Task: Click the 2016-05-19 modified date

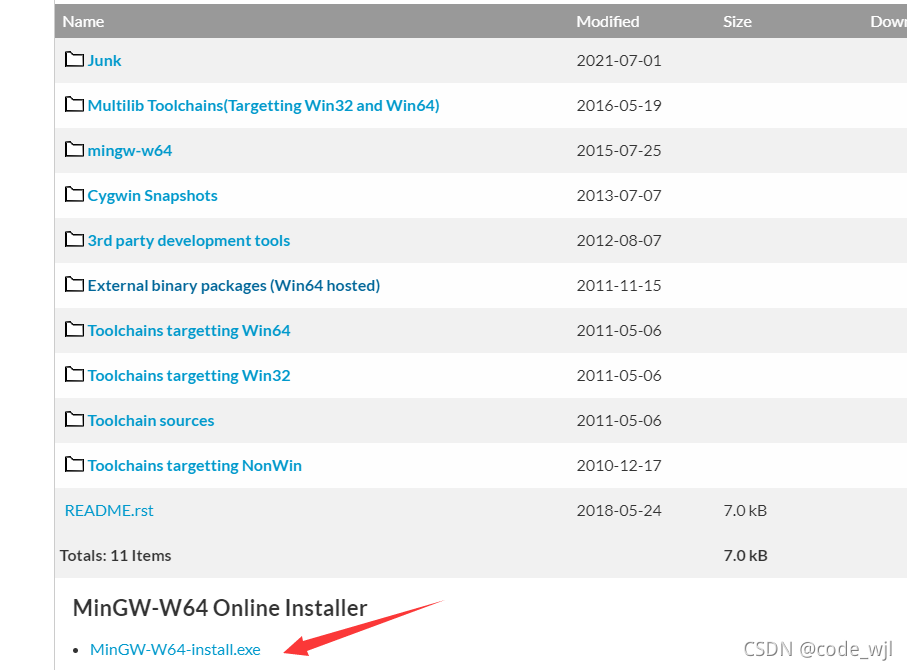Action: (x=618, y=106)
